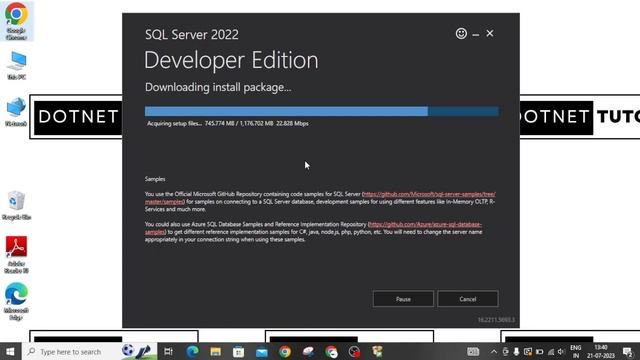Click the microphone tray icon

516,351
